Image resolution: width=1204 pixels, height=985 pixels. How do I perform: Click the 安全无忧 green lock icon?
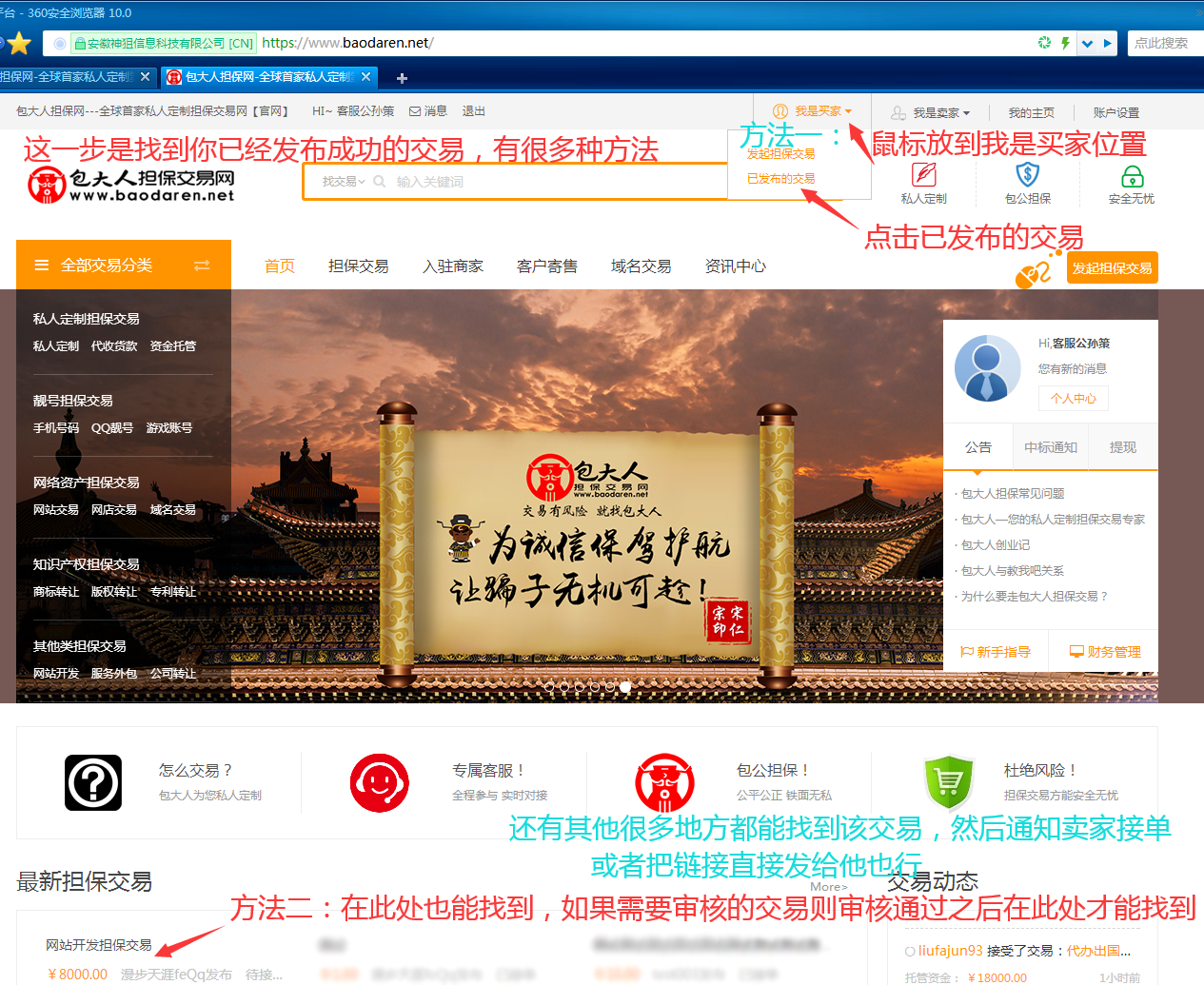coord(1132,176)
